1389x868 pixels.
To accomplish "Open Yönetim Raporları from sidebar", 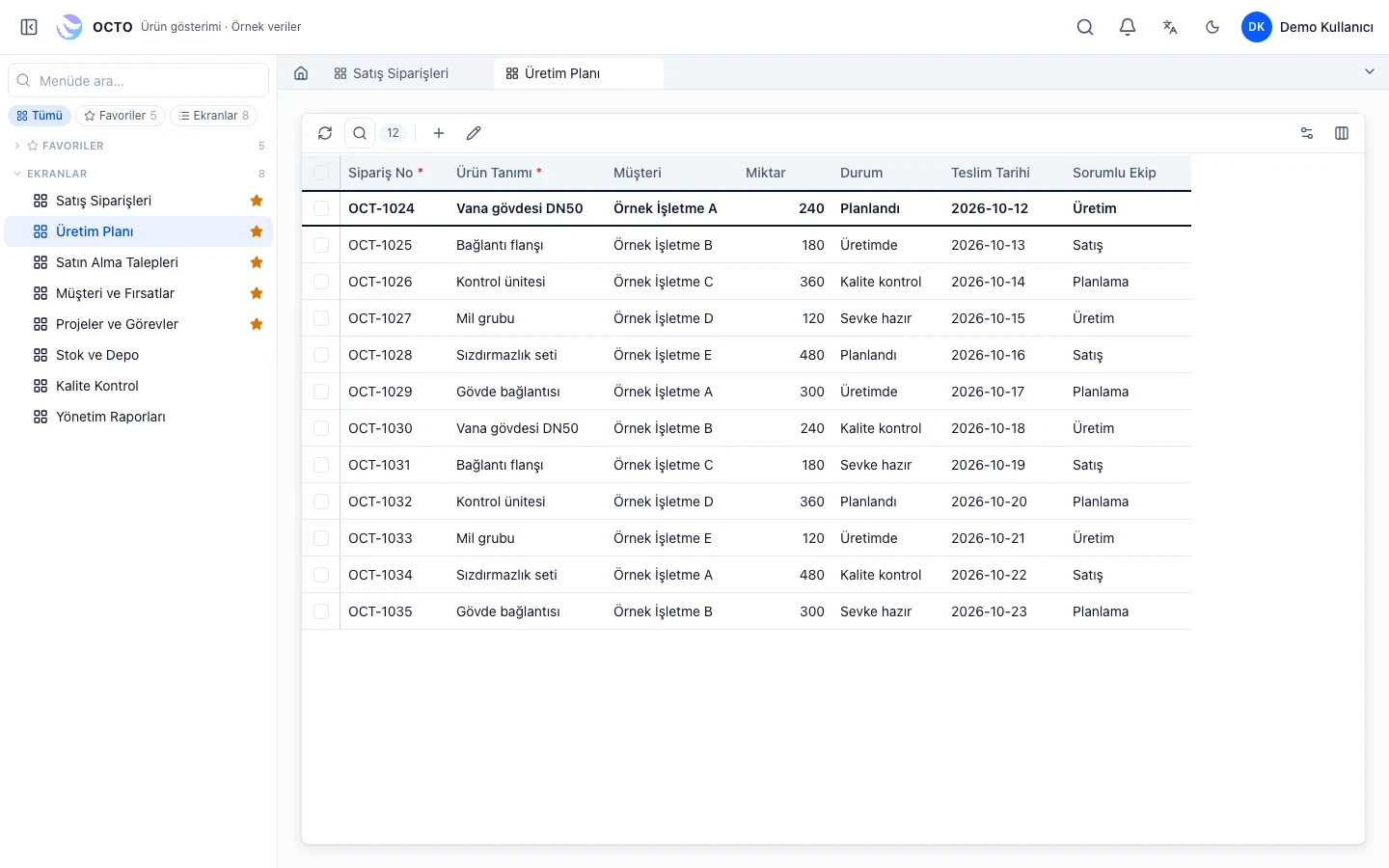I will 139,417.
